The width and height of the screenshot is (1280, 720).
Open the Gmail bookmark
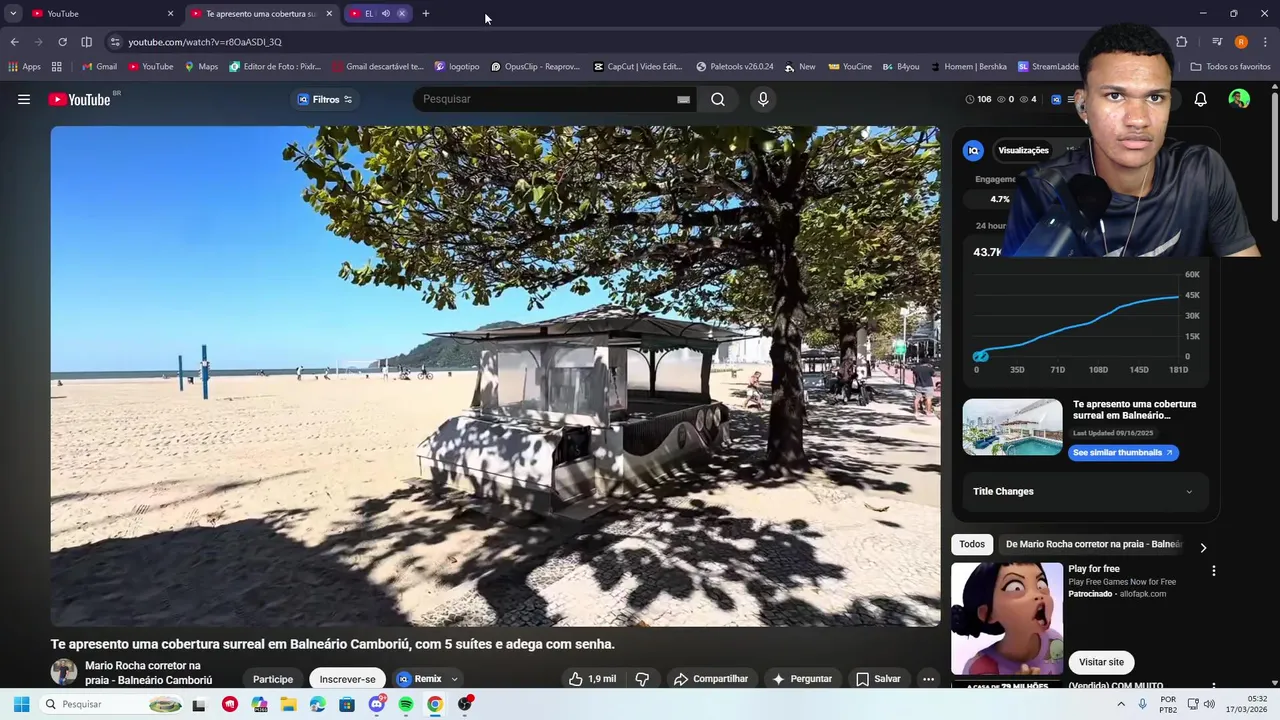point(99,67)
